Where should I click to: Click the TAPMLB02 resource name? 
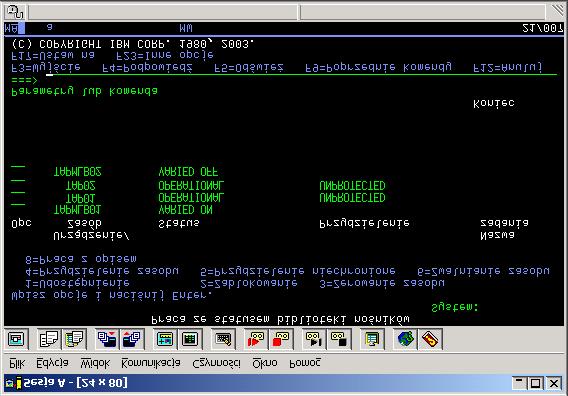[78, 172]
